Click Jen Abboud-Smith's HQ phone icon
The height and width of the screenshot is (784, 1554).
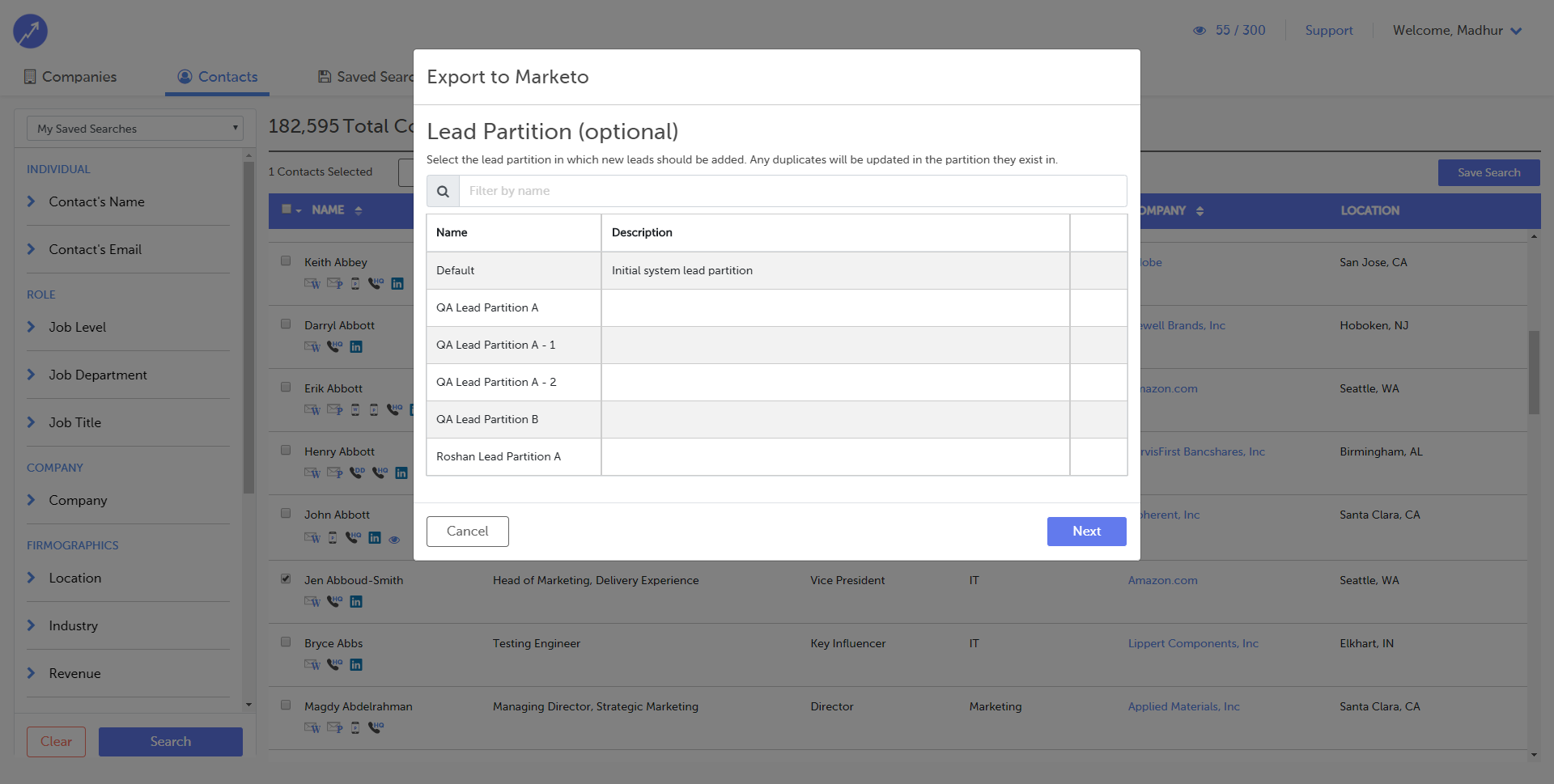point(335,602)
